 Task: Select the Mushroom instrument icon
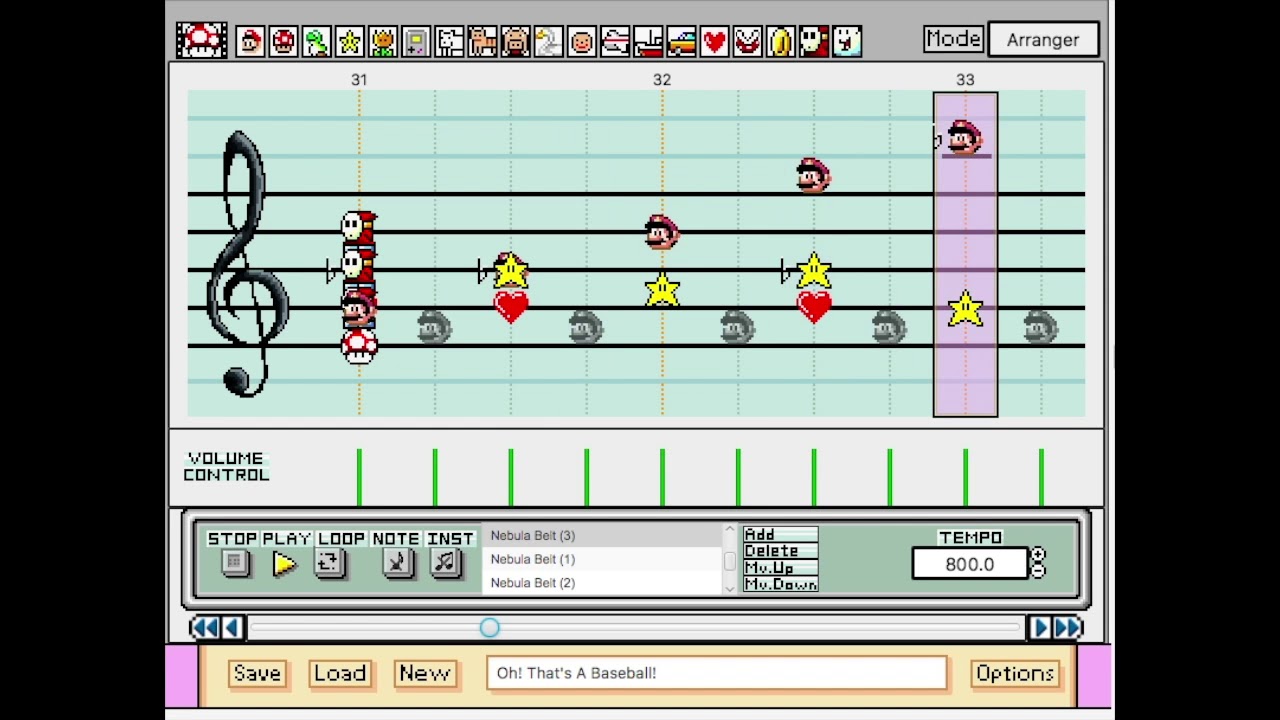[x=283, y=41]
